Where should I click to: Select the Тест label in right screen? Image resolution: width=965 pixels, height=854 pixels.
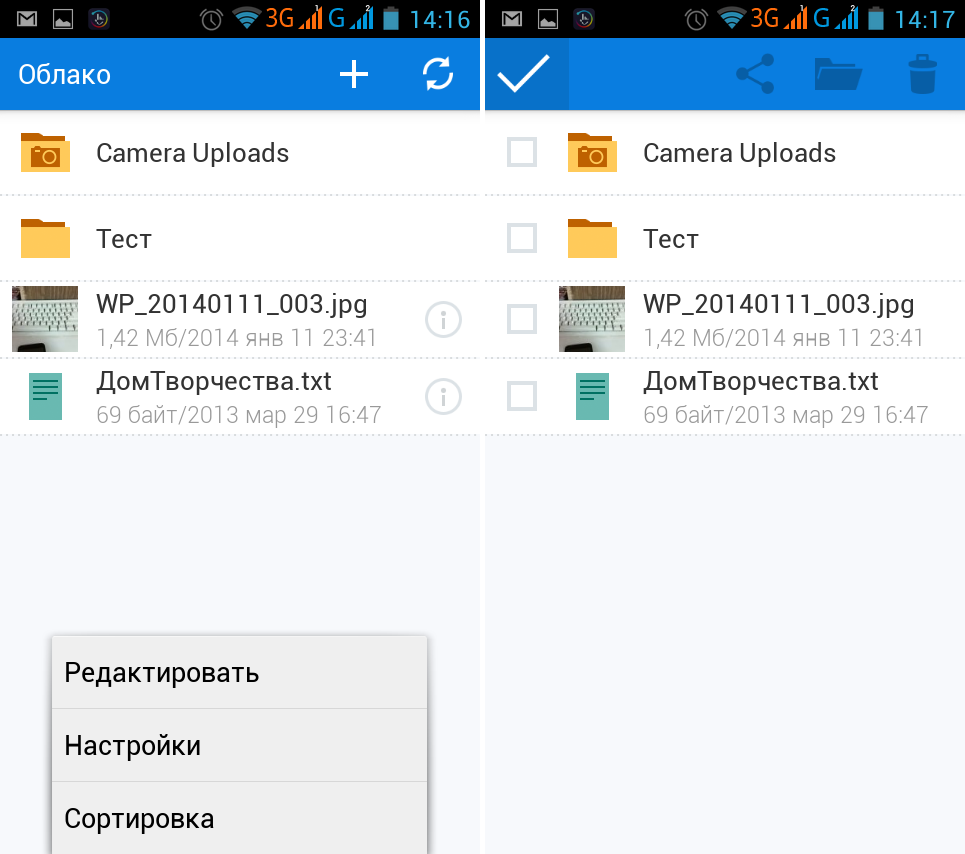pyautogui.click(x=671, y=239)
